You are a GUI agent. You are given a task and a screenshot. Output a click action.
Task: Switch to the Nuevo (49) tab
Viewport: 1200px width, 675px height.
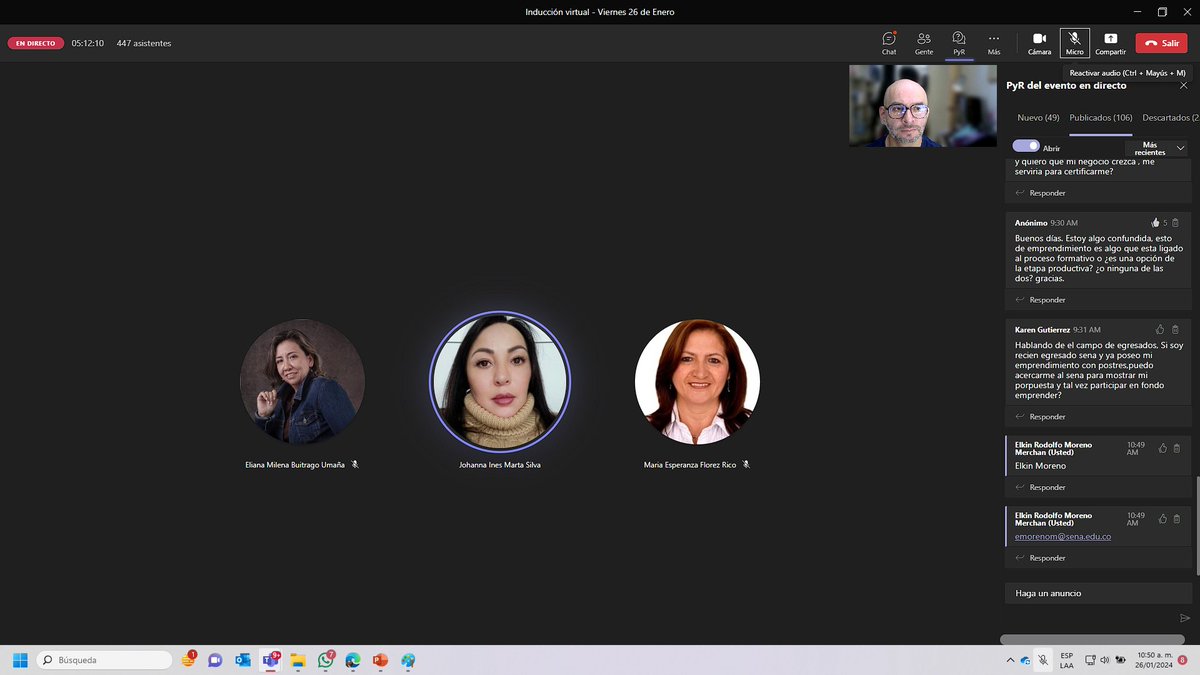1038,118
